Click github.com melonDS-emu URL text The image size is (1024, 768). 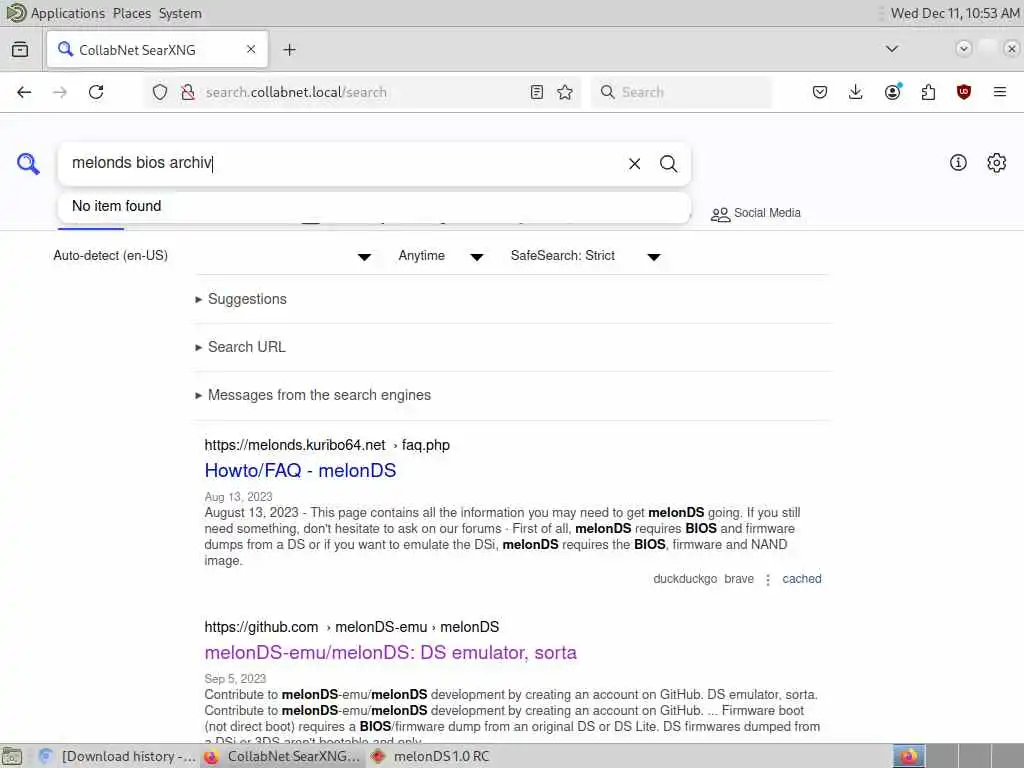351,627
